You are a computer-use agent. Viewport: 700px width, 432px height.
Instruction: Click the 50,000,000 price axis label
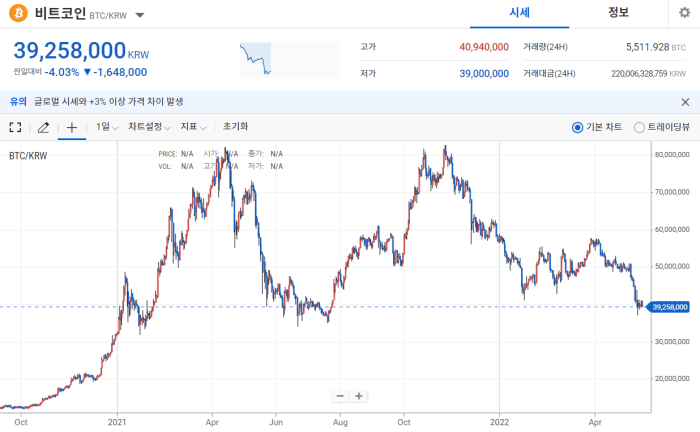click(x=672, y=266)
